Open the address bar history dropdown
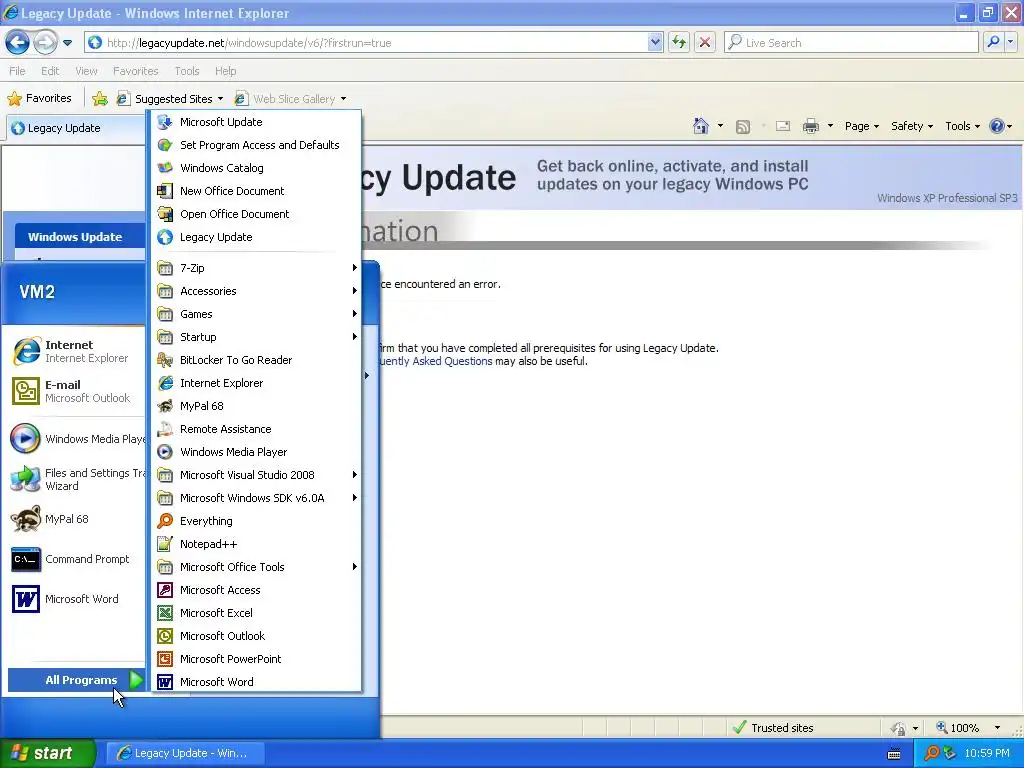The height and width of the screenshot is (768, 1024). [x=655, y=42]
